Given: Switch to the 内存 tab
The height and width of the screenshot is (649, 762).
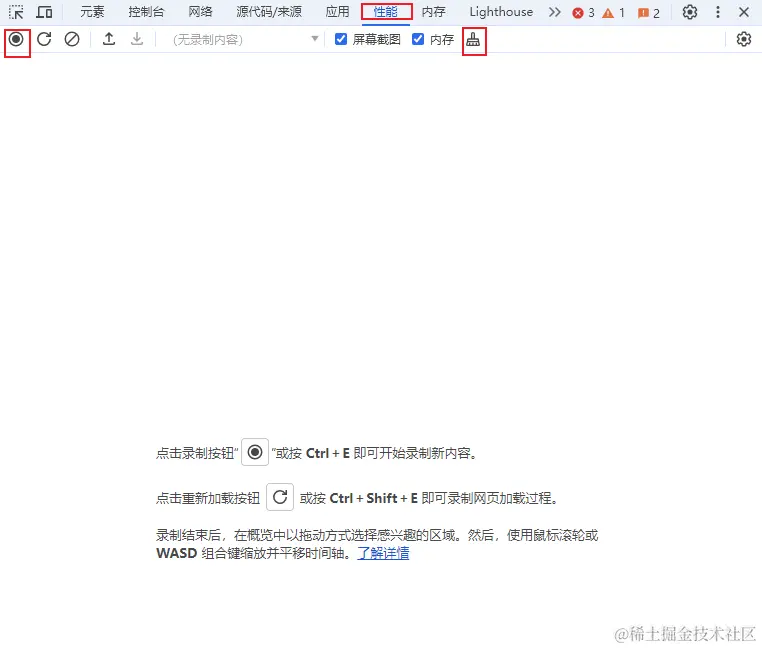Looking at the screenshot, I should click(433, 12).
